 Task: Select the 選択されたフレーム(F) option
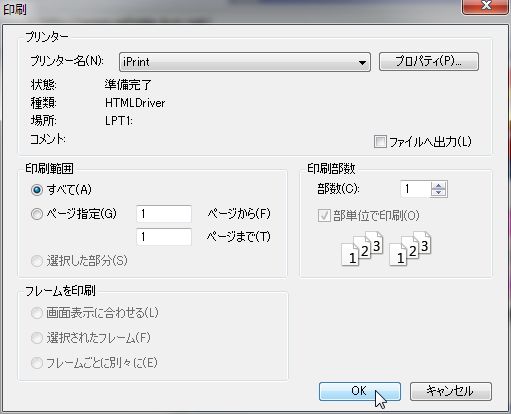37,338
